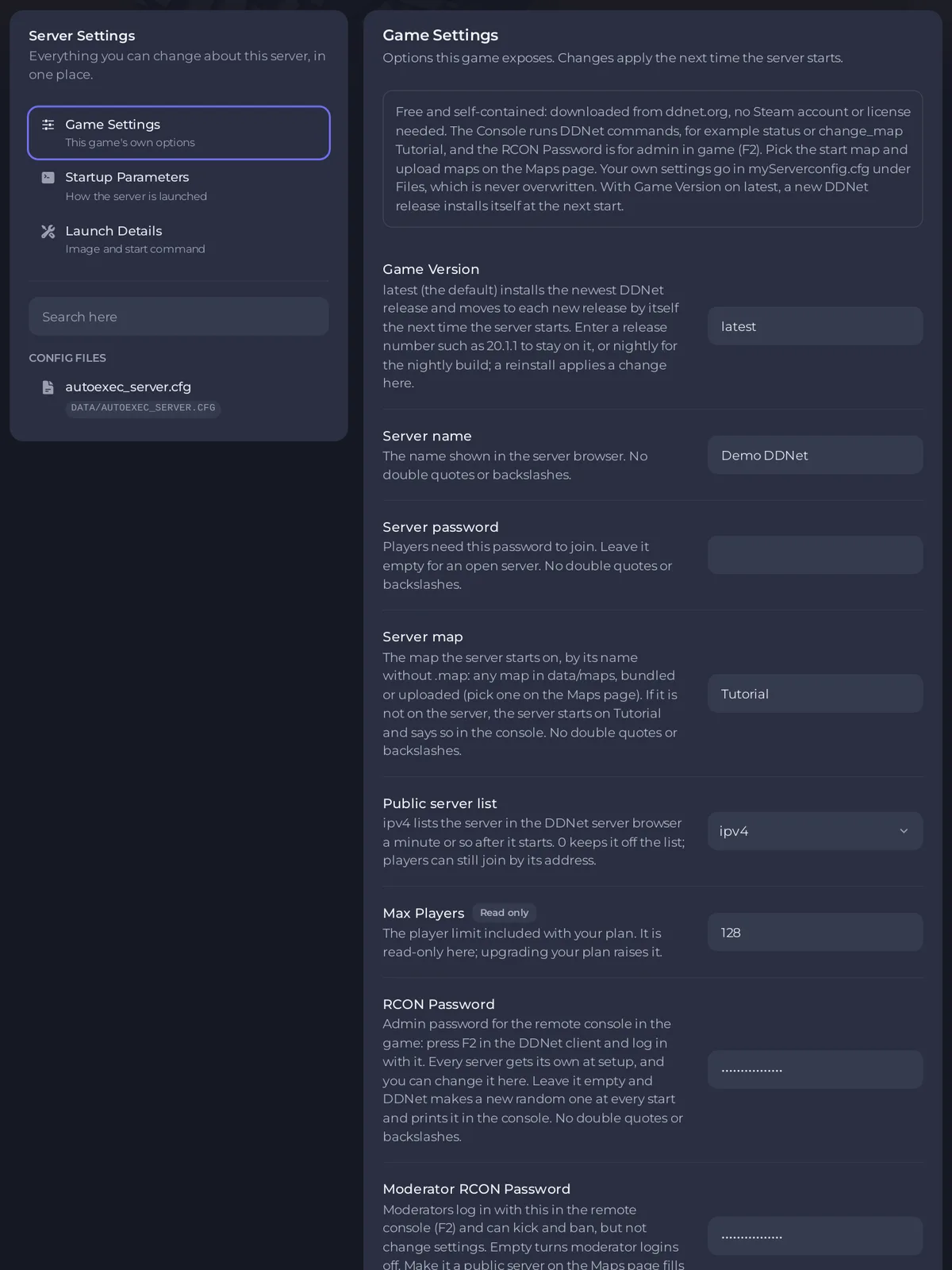Open the Startup Parameters section
This screenshot has width=952, height=1270.
tap(178, 186)
